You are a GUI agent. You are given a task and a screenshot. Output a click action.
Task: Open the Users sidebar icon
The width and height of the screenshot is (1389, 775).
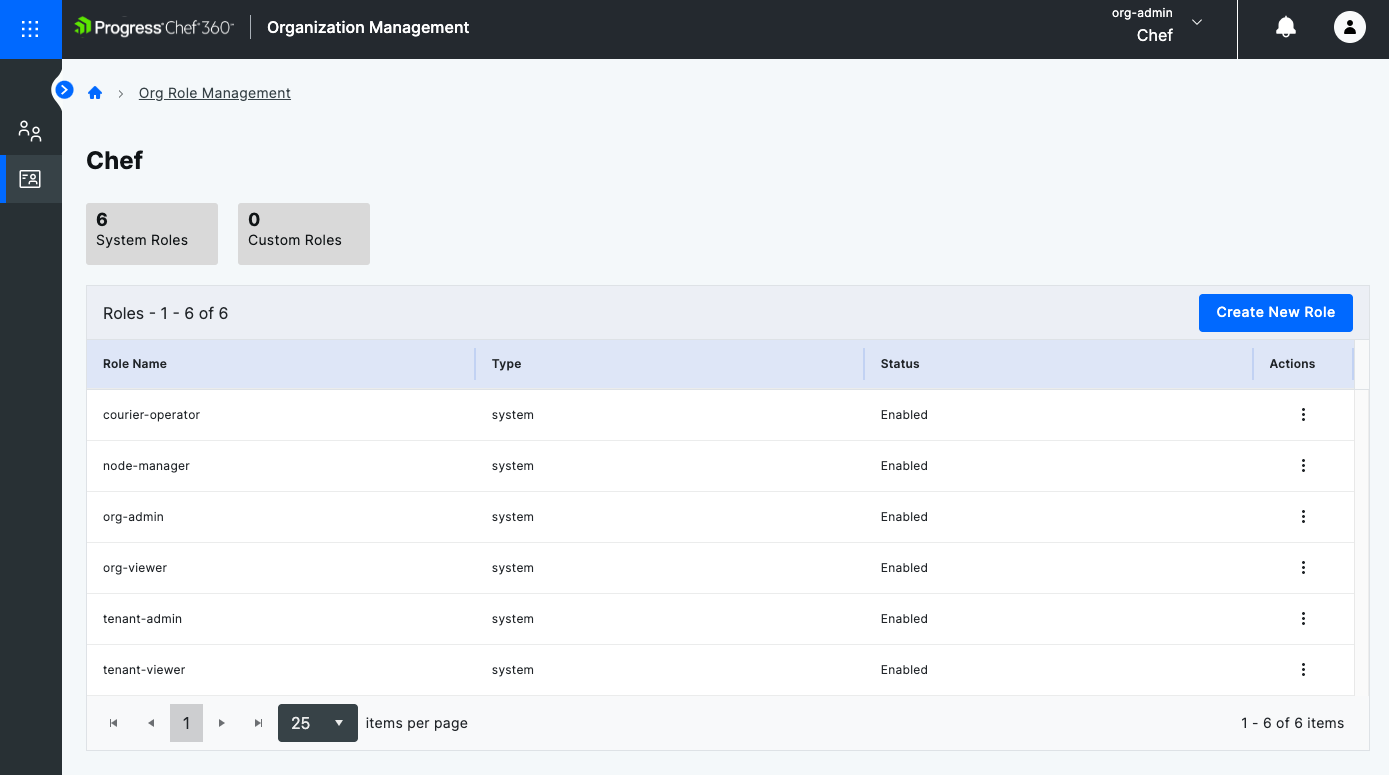pyautogui.click(x=30, y=130)
